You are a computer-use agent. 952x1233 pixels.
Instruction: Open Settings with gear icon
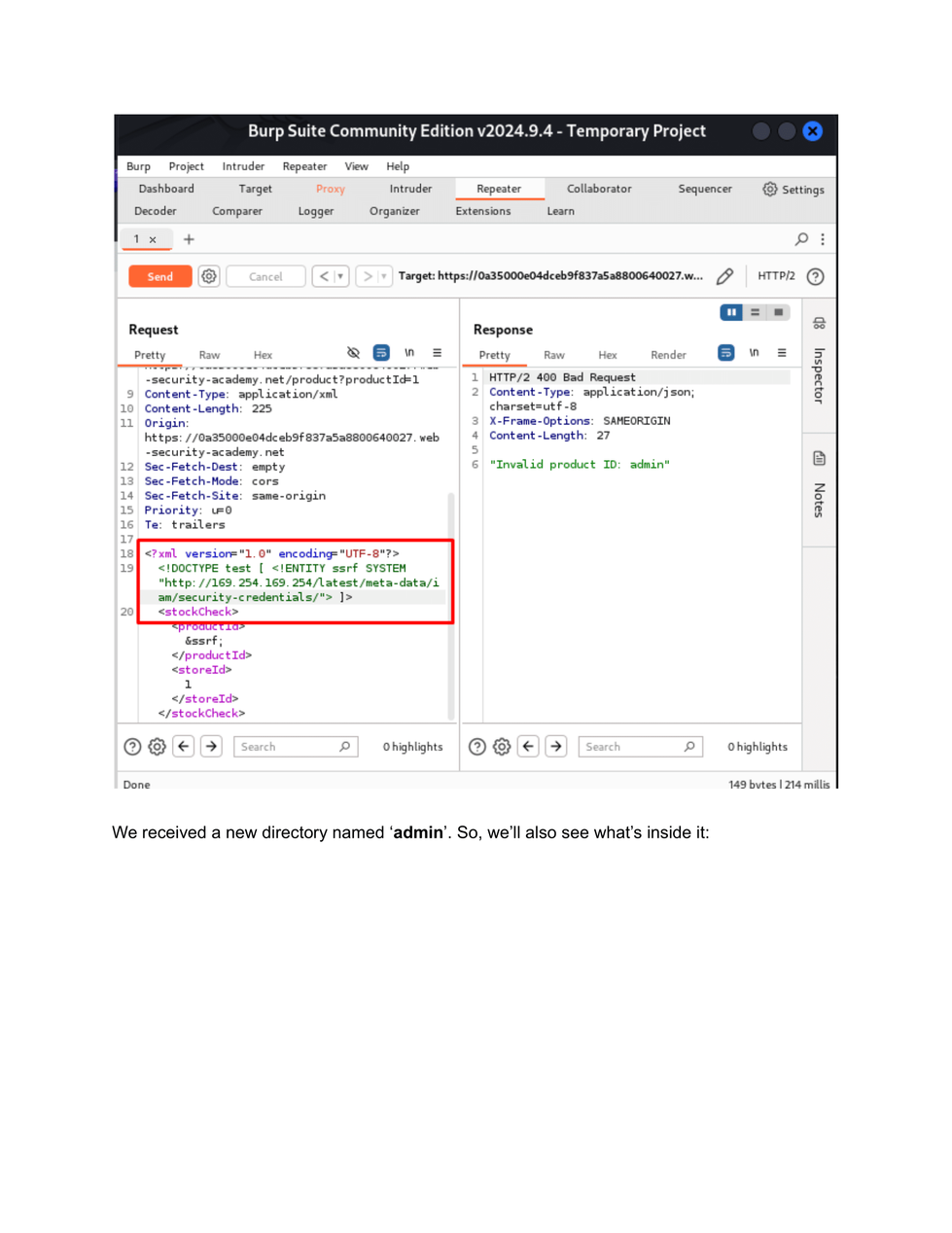click(x=793, y=190)
